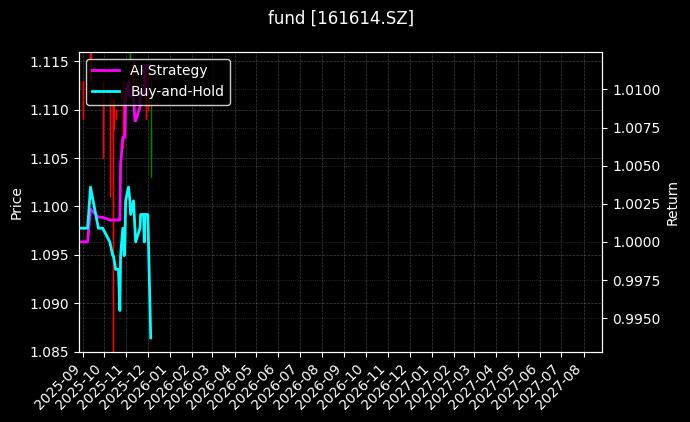Click the 1.0075 return tick label
This screenshot has width=690, height=422.
pos(636,128)
